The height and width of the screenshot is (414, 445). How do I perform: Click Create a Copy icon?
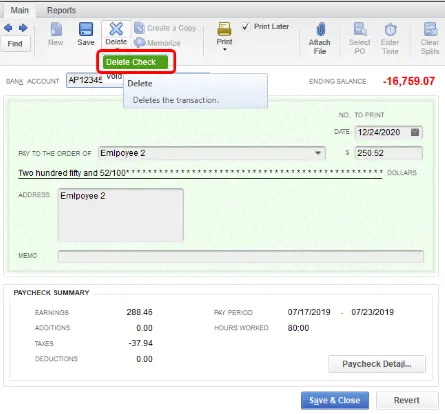click(x=139, y=28)
